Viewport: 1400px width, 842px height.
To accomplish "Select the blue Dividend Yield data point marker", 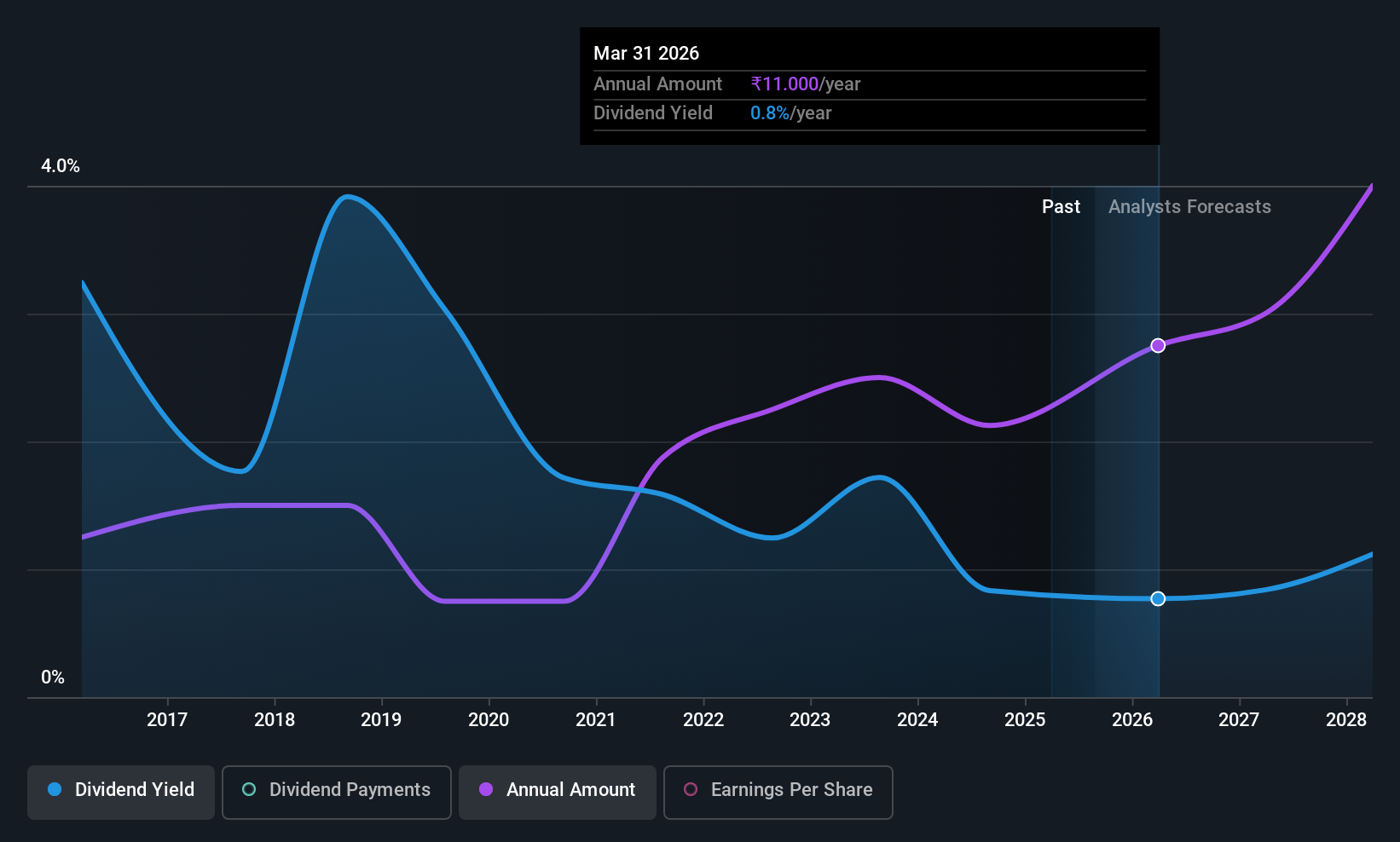I will tap(1158, 598).
